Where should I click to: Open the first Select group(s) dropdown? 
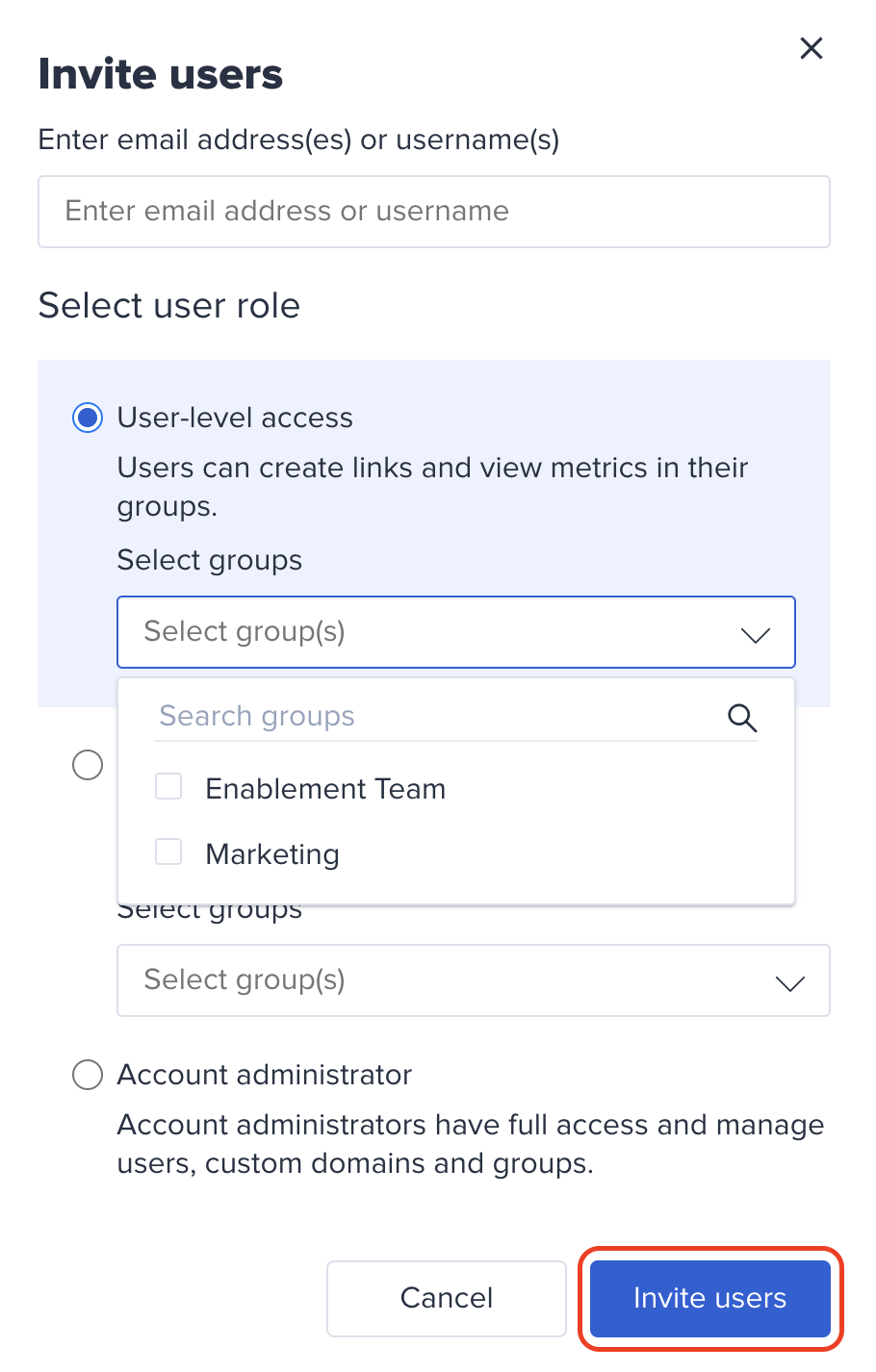[x=456, y=632]
